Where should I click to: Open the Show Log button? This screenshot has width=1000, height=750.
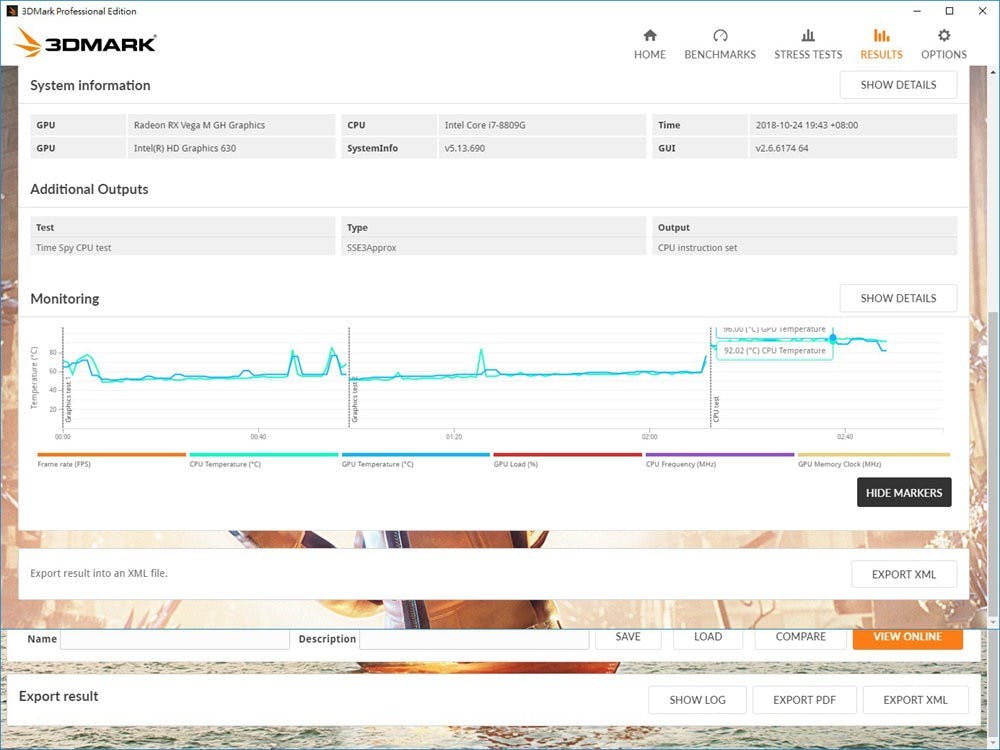click(697, 700)
